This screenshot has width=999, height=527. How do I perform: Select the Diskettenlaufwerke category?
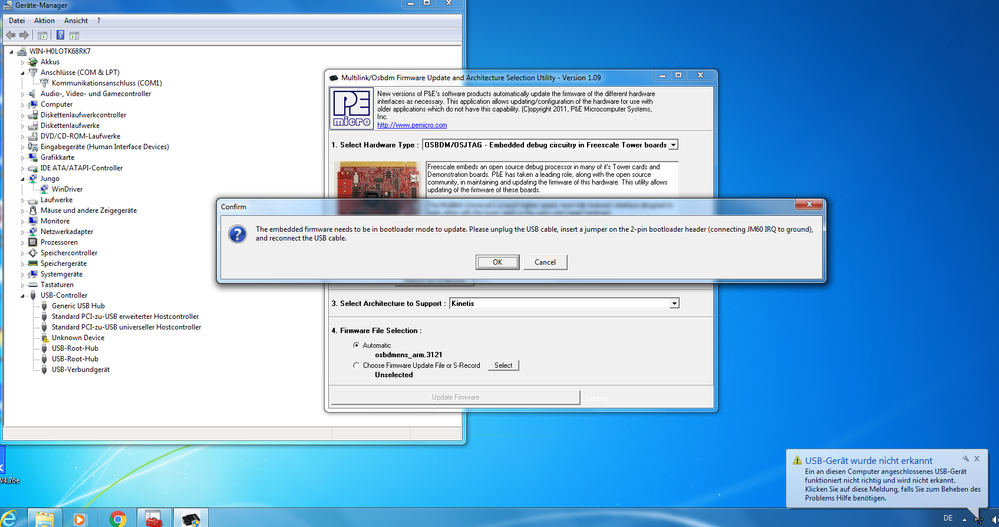point(70,126)
